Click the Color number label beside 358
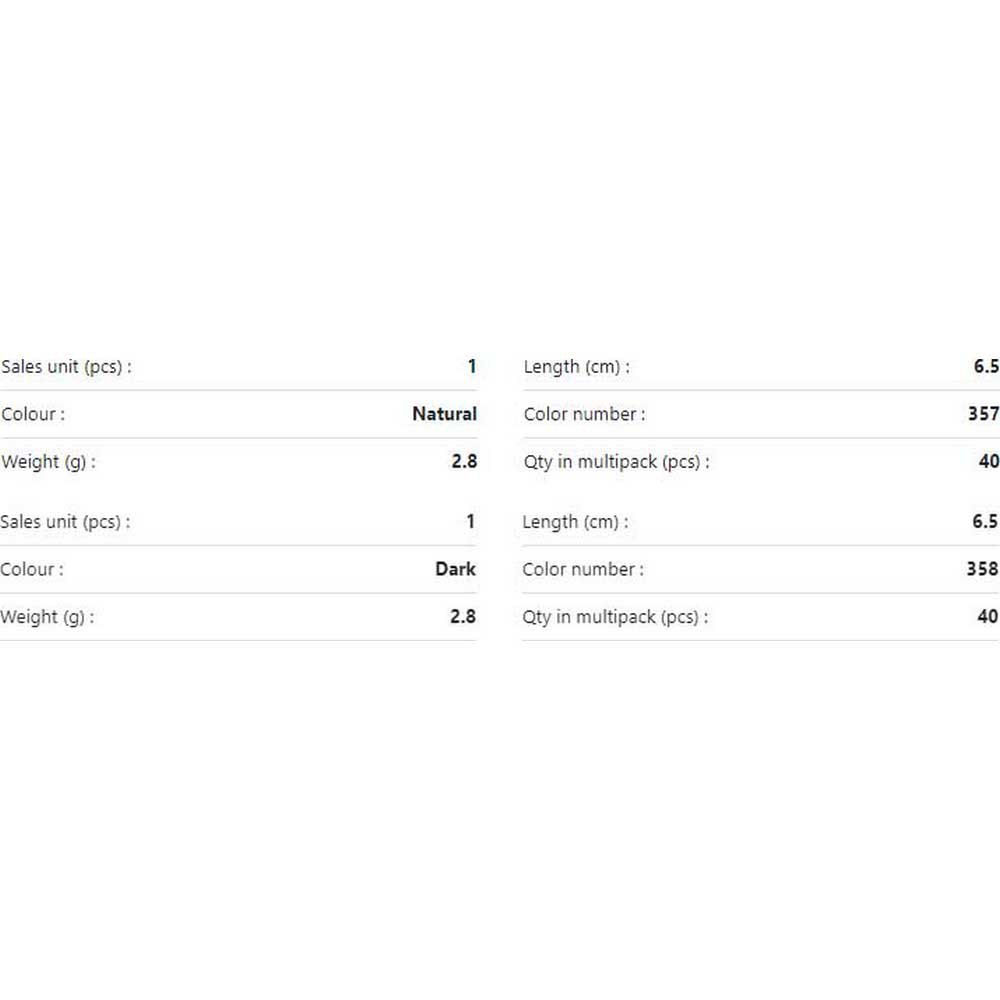Screen dimensions: 1000x1000 coord(584,570)
